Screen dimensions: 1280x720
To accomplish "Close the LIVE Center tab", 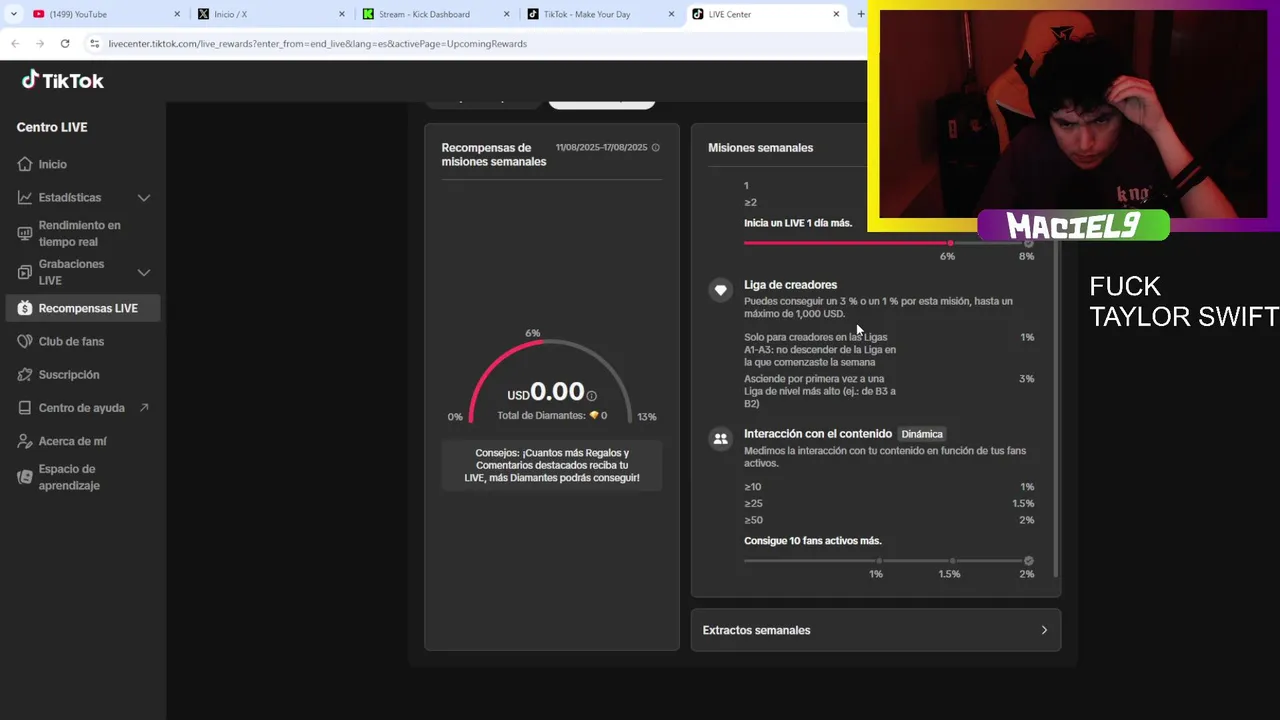I will (836, 14).
